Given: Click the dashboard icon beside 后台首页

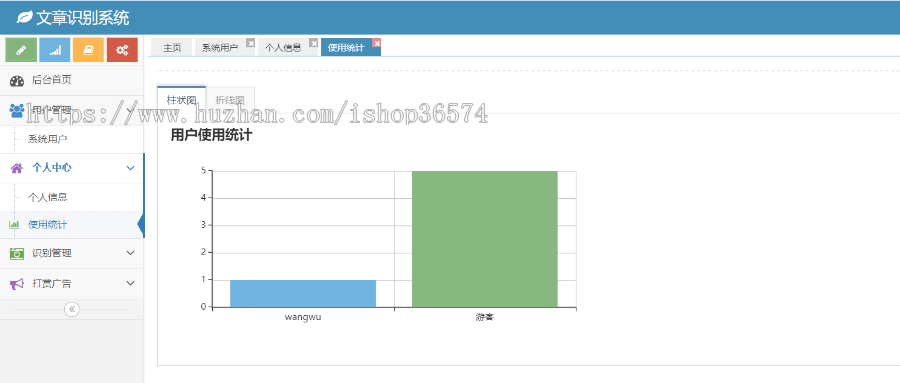Looking at the screenshot, I should 17,81.
